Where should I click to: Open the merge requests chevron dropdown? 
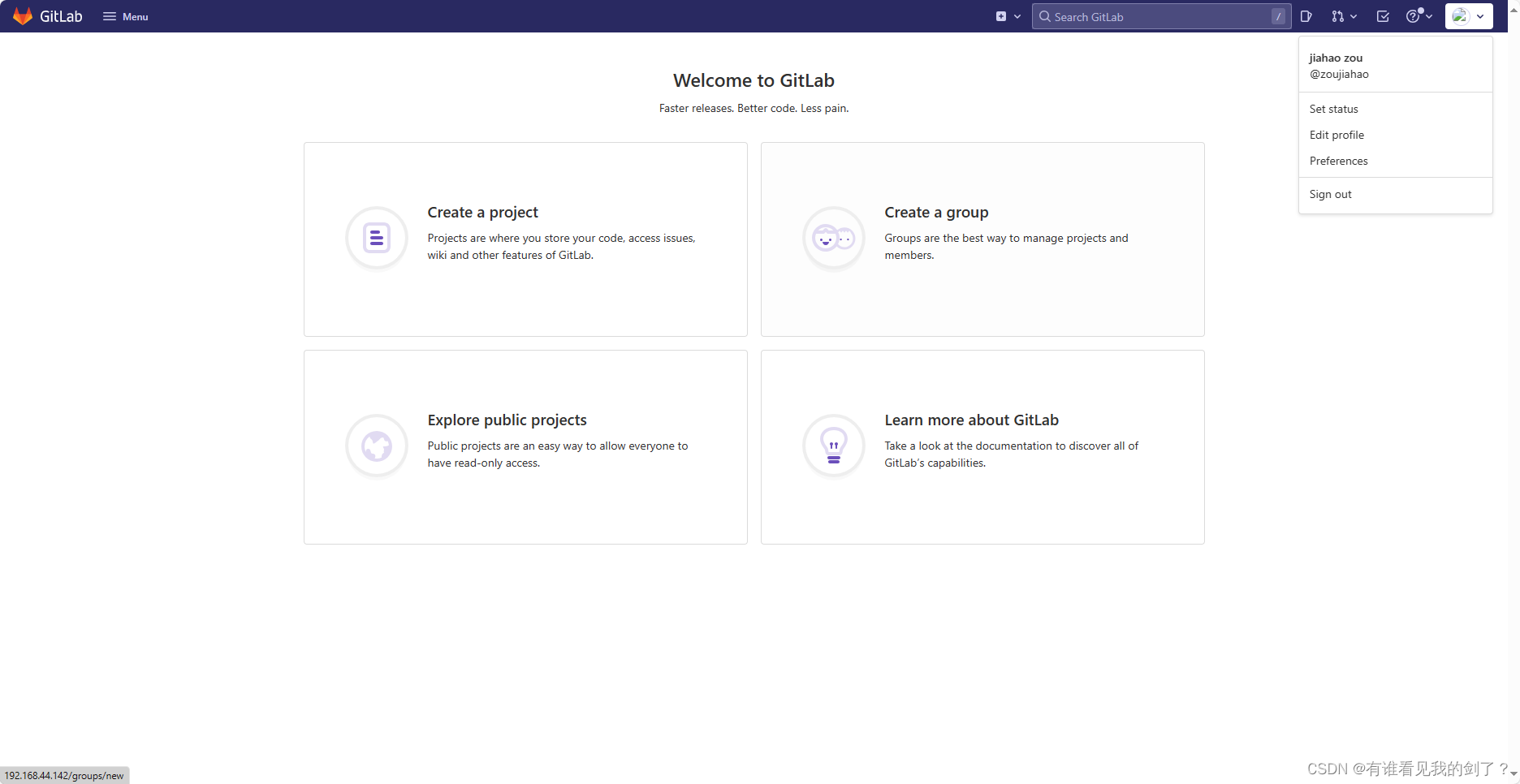pos(1352,15)
